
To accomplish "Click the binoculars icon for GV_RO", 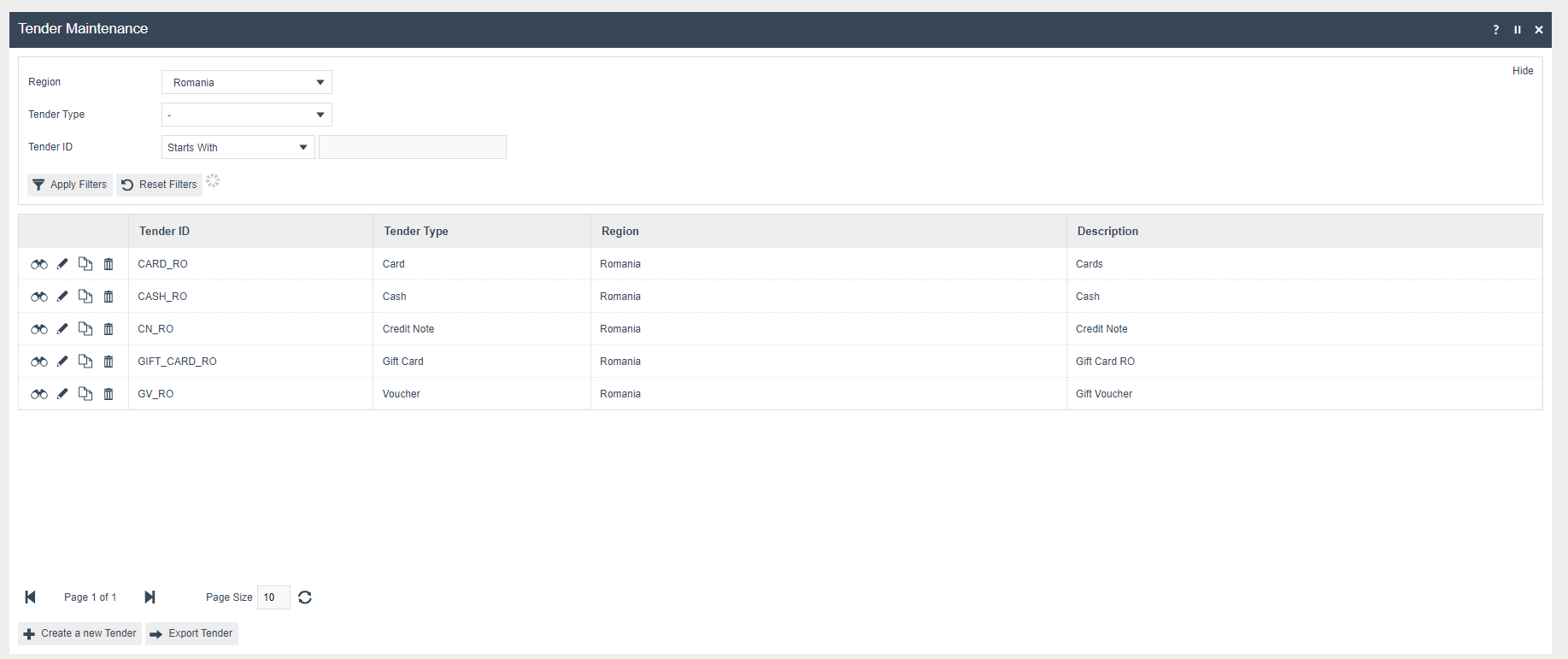I will (39, 394).
